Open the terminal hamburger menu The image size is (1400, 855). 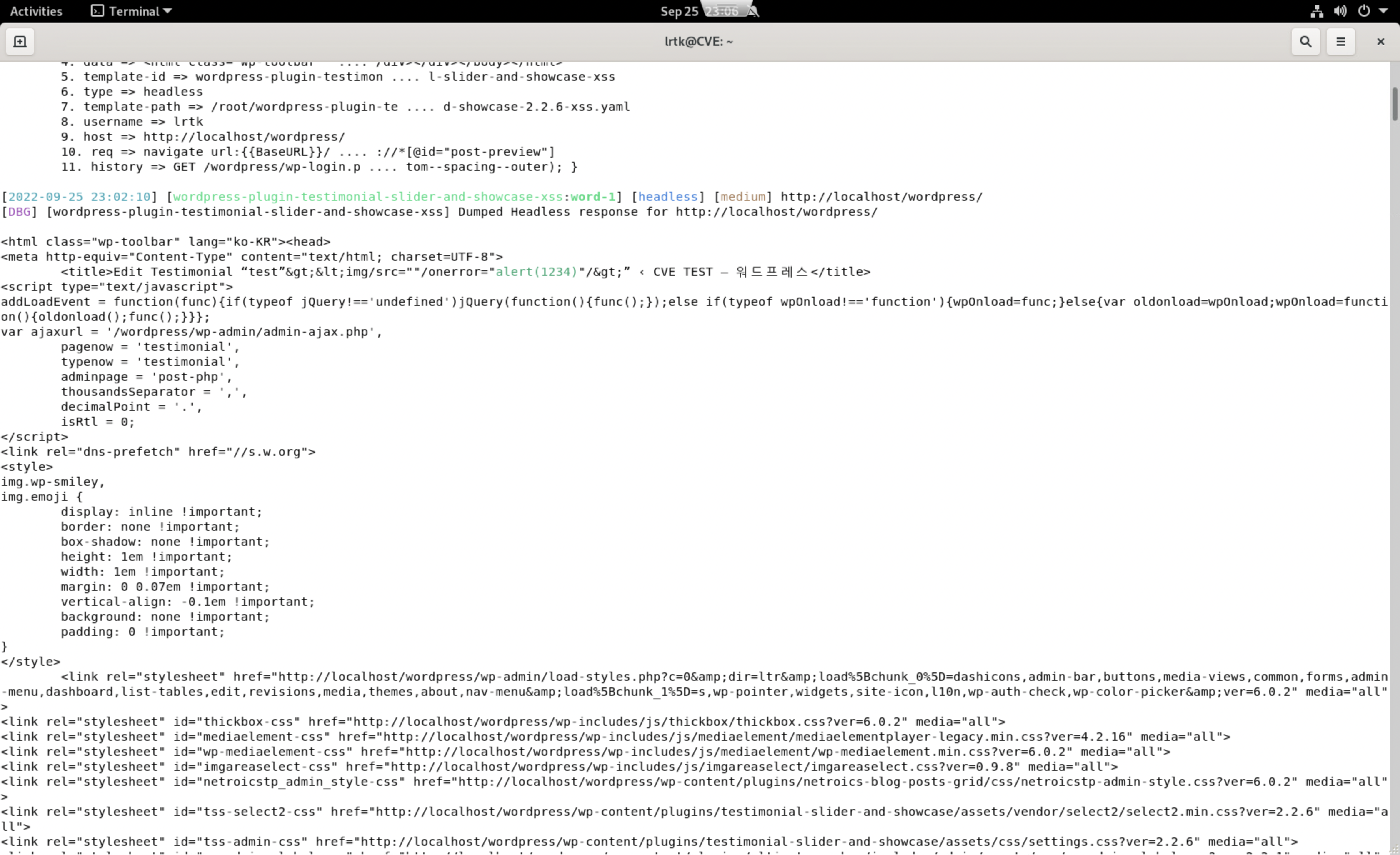(1340, 42)
